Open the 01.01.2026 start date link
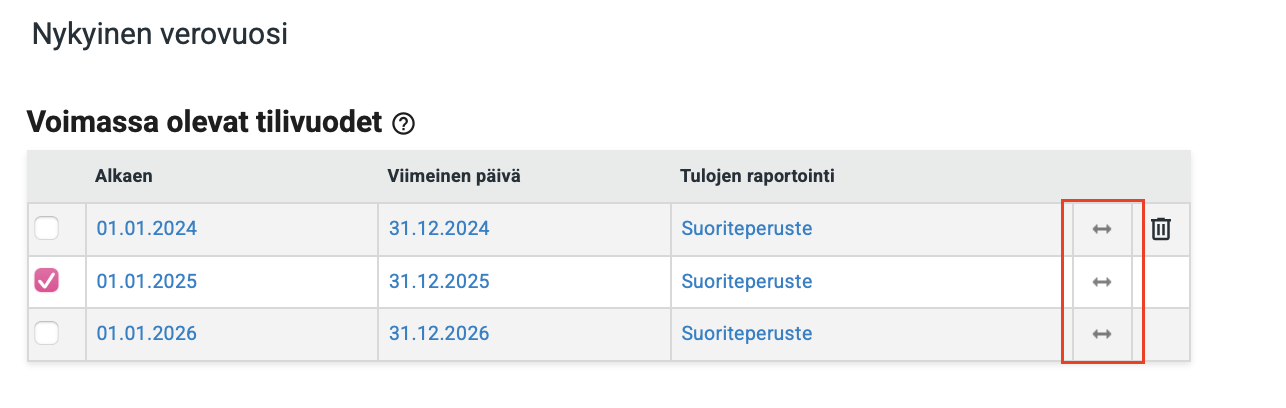 pos(147,334)
